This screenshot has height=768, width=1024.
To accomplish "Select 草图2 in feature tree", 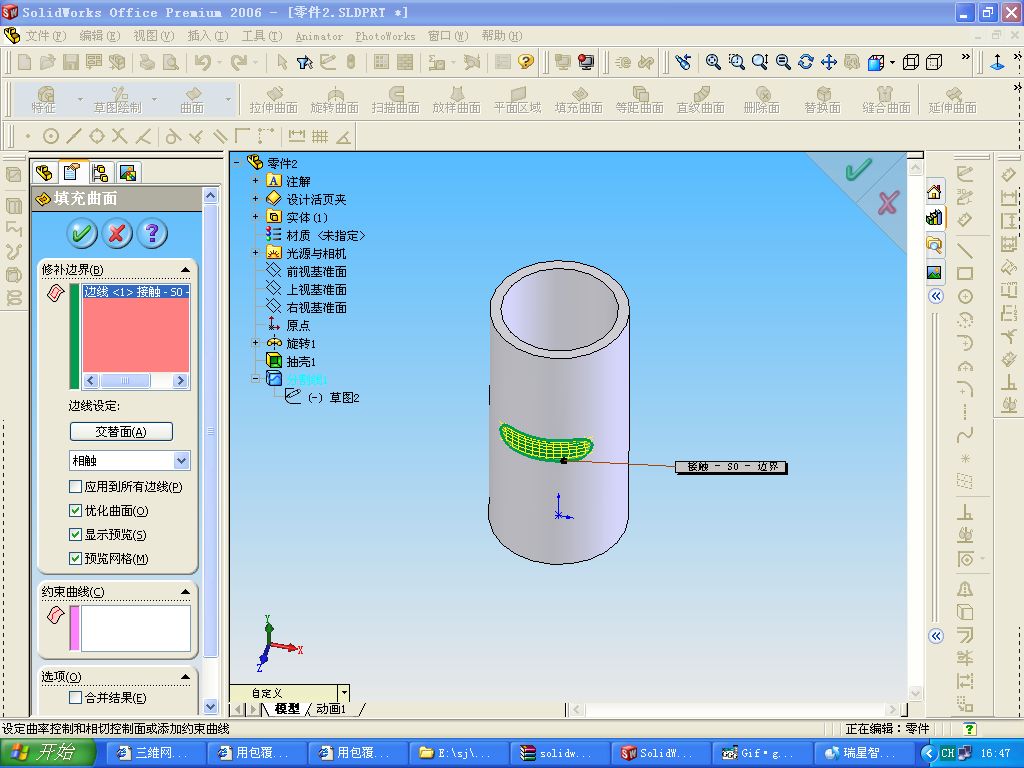I will [344, 397].
